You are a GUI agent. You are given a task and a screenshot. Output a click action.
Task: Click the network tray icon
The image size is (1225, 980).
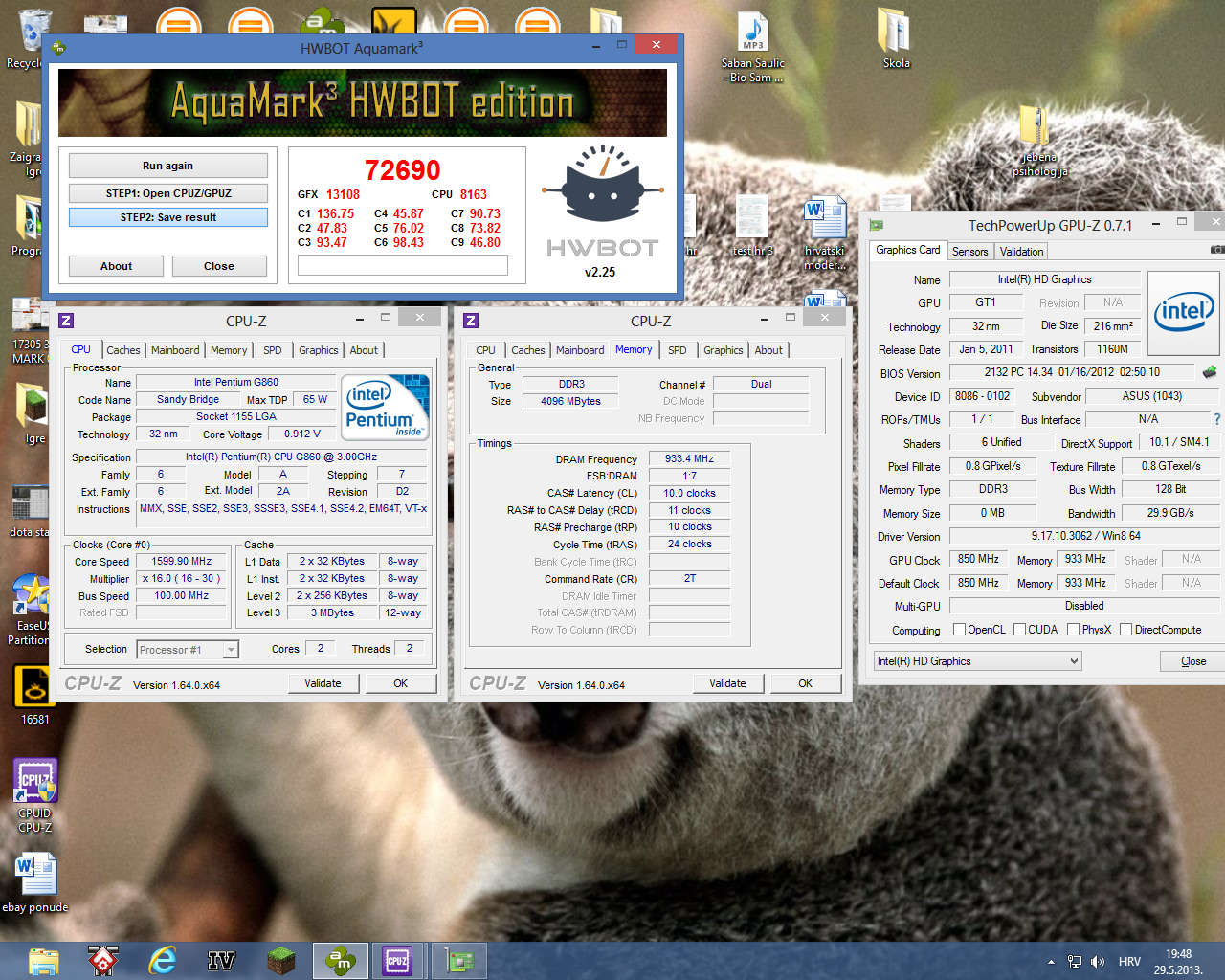click(x=1075, y=962)
